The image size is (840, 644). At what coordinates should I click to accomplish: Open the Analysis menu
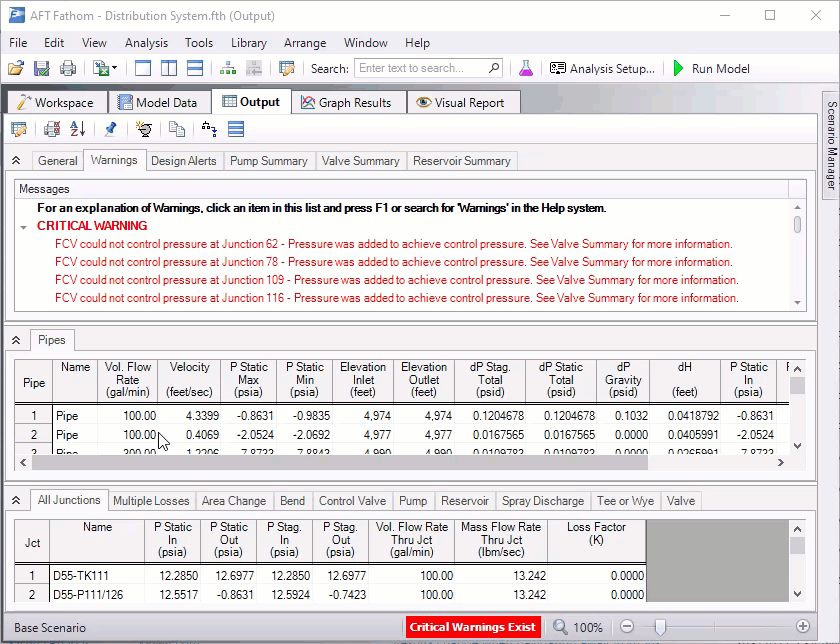[146, 43]
